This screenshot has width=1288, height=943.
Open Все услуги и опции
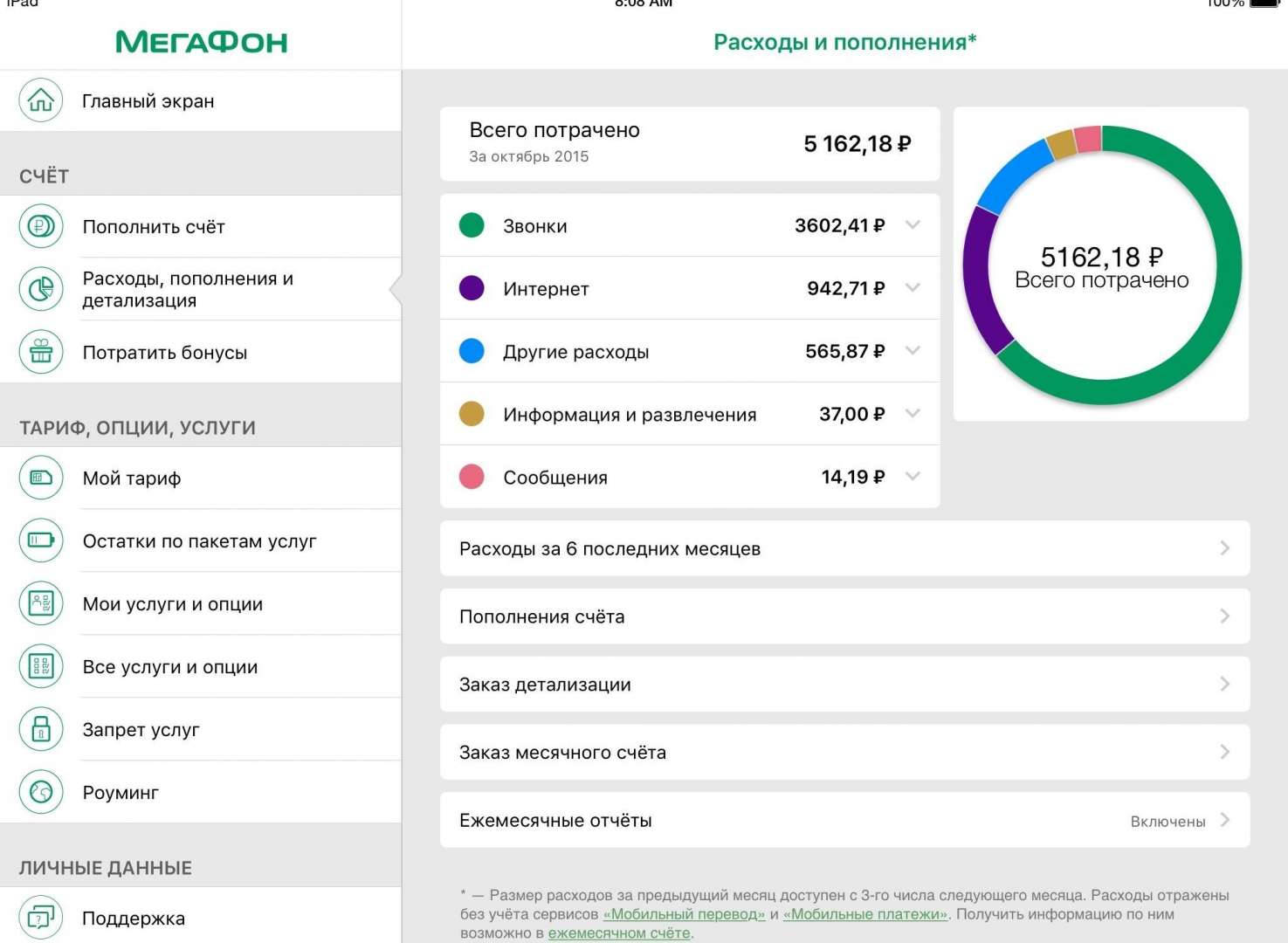(x=201, y=666)
